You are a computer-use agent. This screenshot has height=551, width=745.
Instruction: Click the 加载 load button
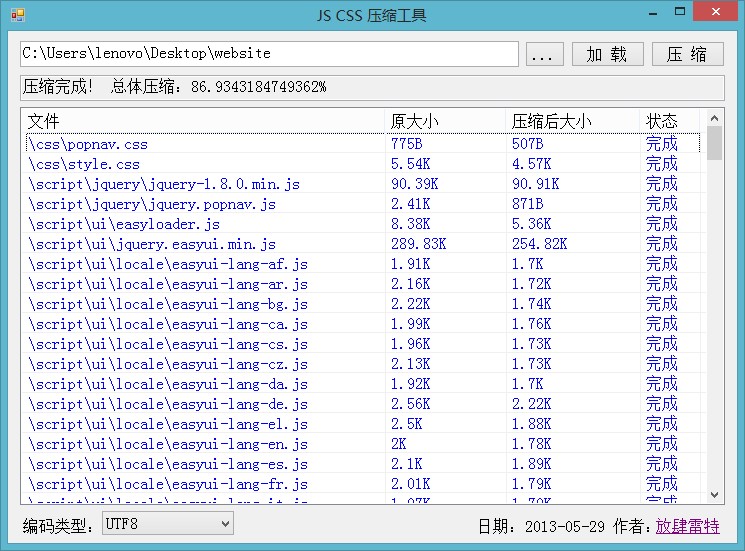pyautogui.click(x=608, y=54)
